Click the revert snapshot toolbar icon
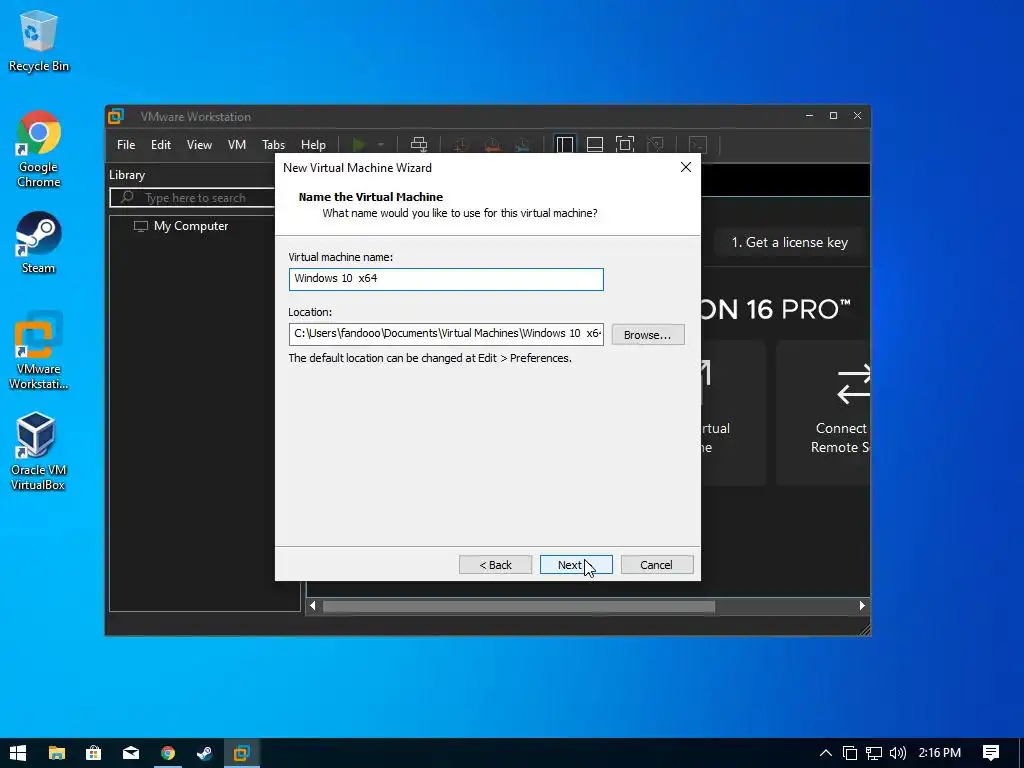 pos(492,144)
